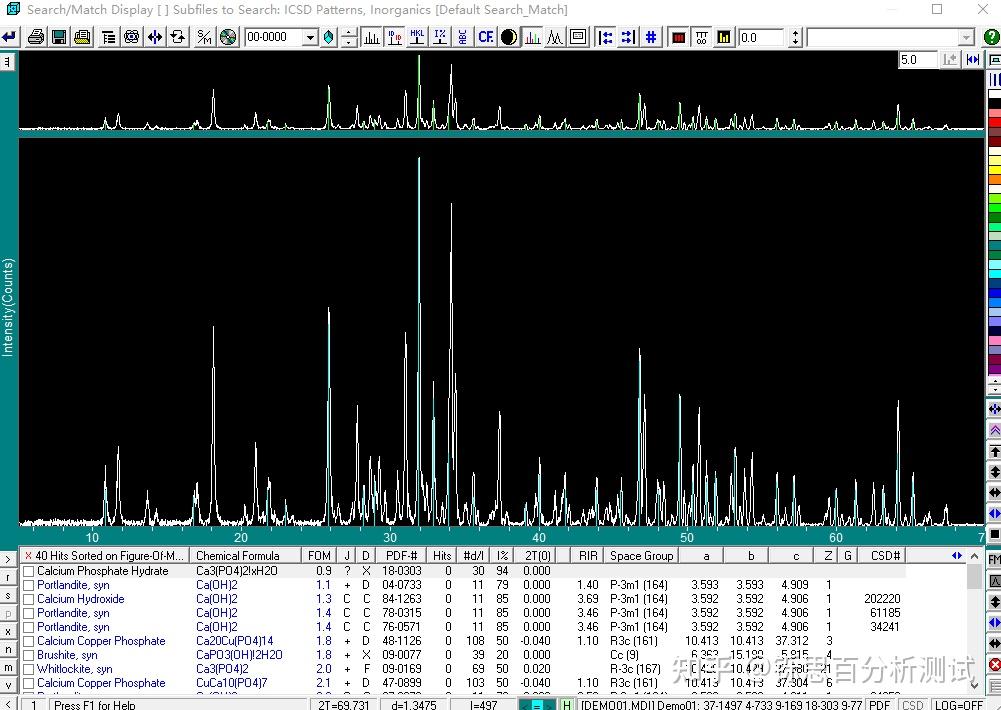This screenshot has width=1001, height=710.
Task: Click the CF toolbar button
Action: point(486,37)
